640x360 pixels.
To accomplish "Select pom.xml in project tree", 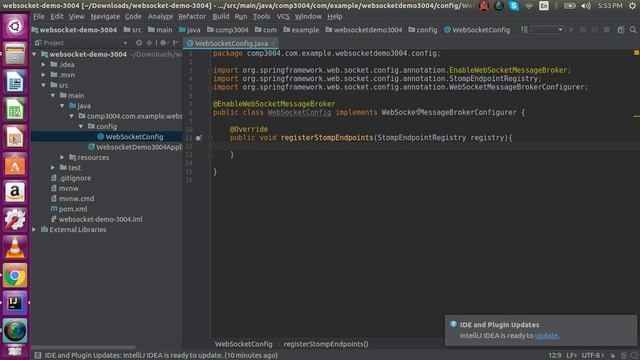I will coord(69,209).
